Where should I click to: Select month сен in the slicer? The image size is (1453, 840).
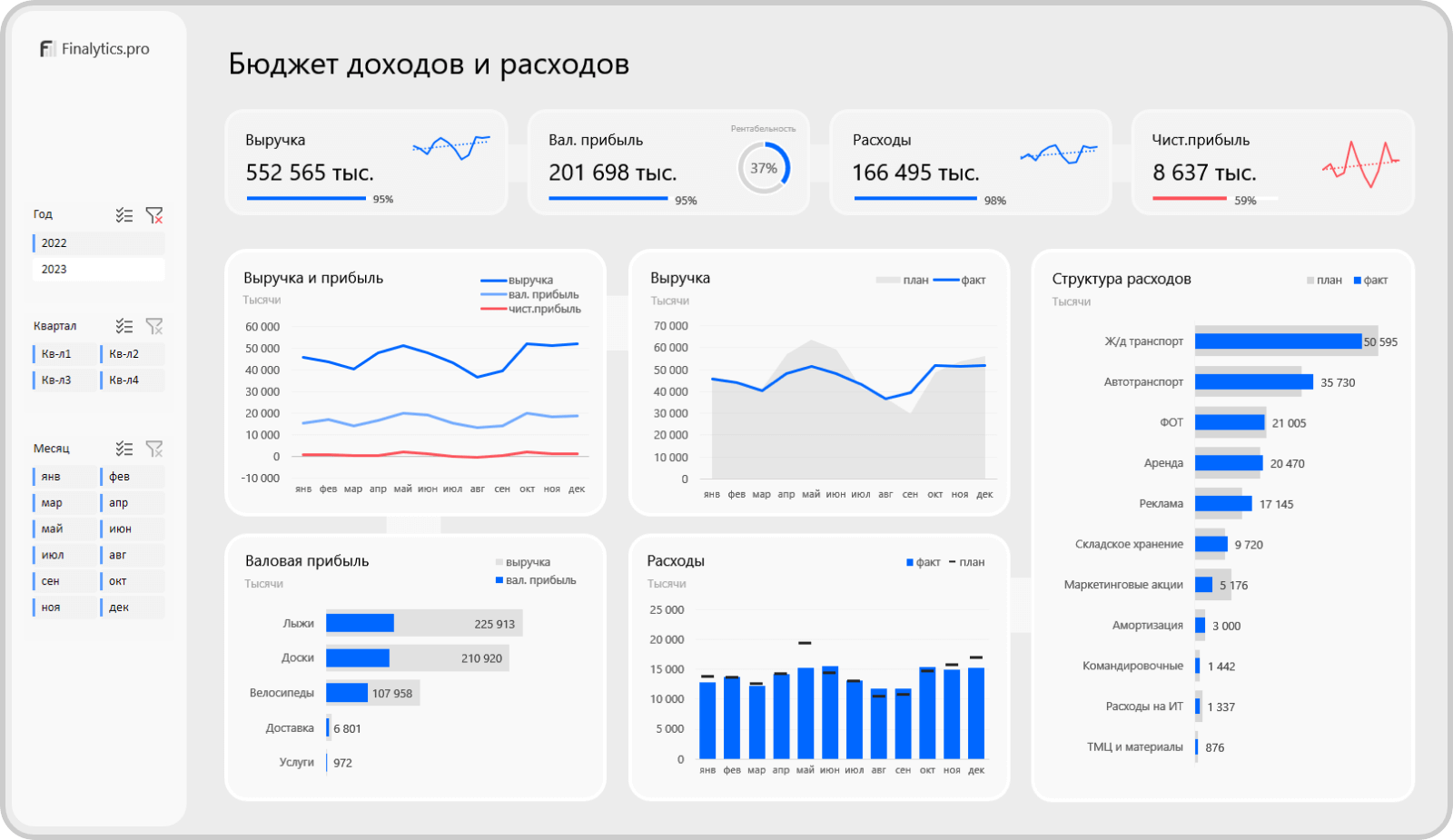64,581
